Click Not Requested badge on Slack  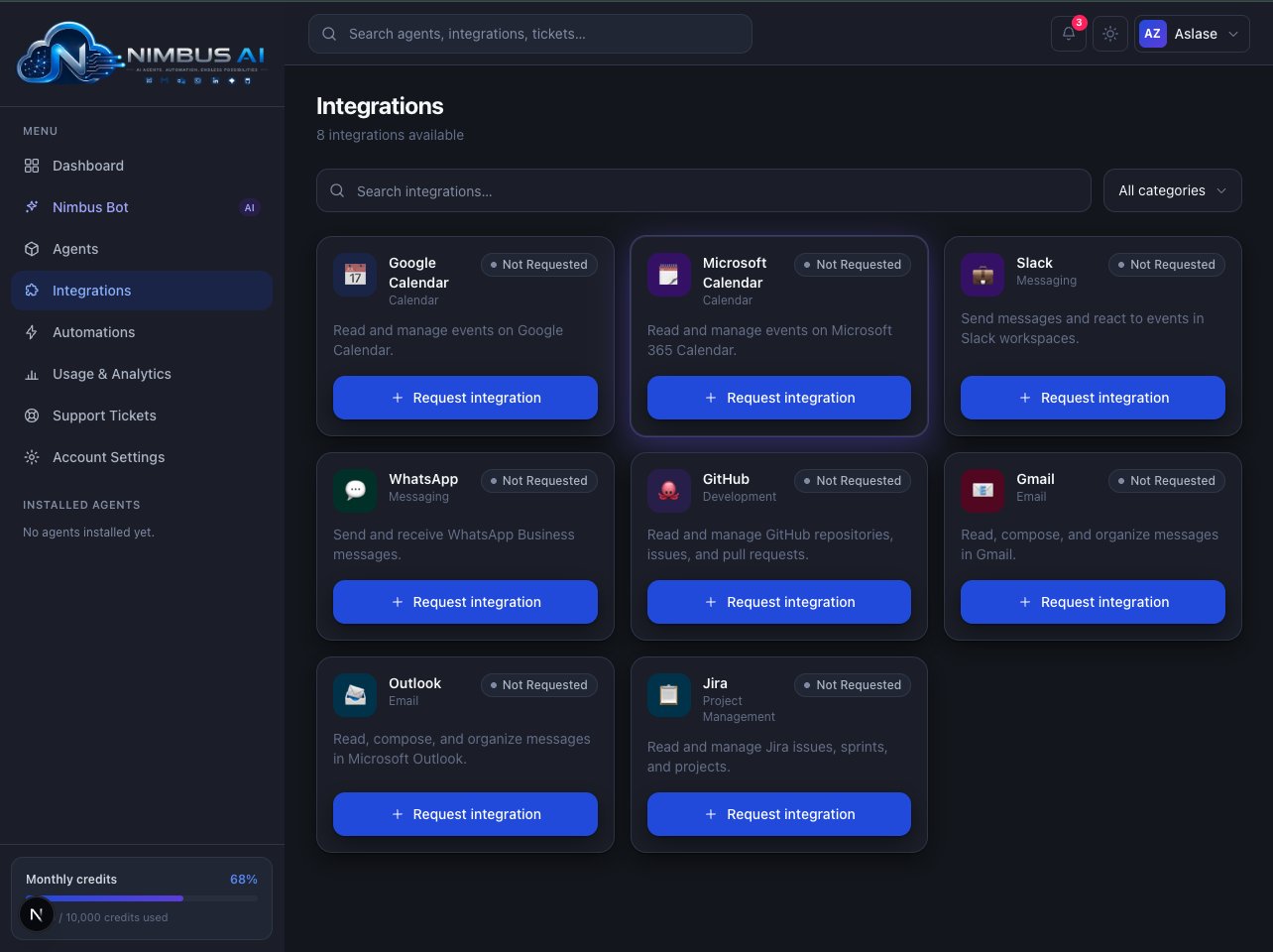[x=1167, y=265]
